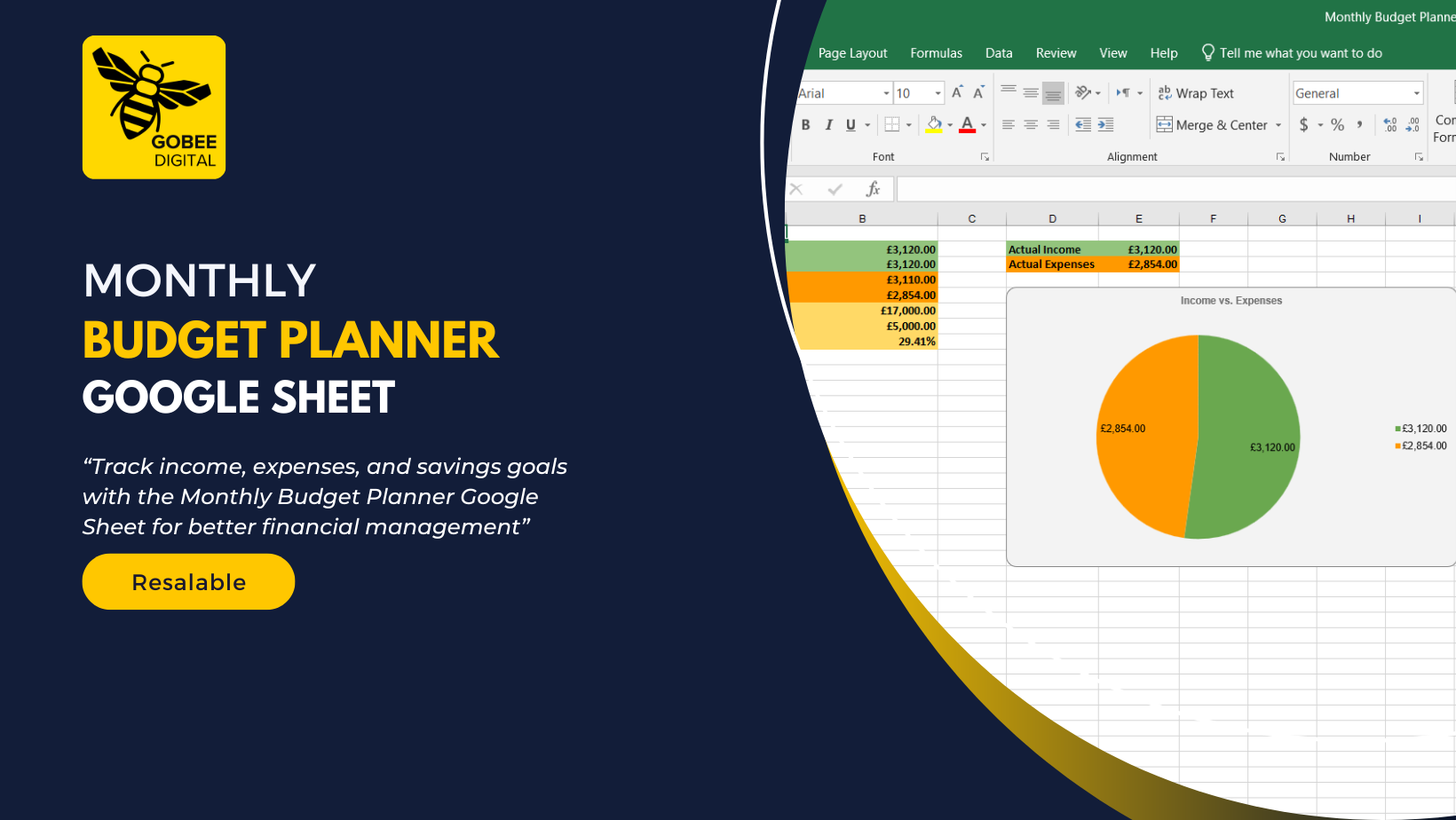Align text right in the cell
Viewport: 1456px width, 820px height.
pyautogui.click(x=1053, y=125)
